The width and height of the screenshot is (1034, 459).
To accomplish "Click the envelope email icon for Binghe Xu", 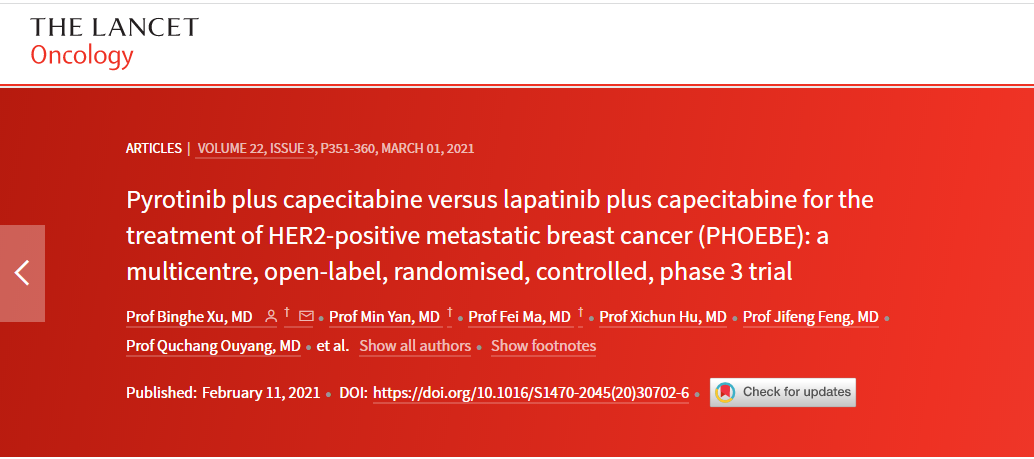I will tap(306, 317).
